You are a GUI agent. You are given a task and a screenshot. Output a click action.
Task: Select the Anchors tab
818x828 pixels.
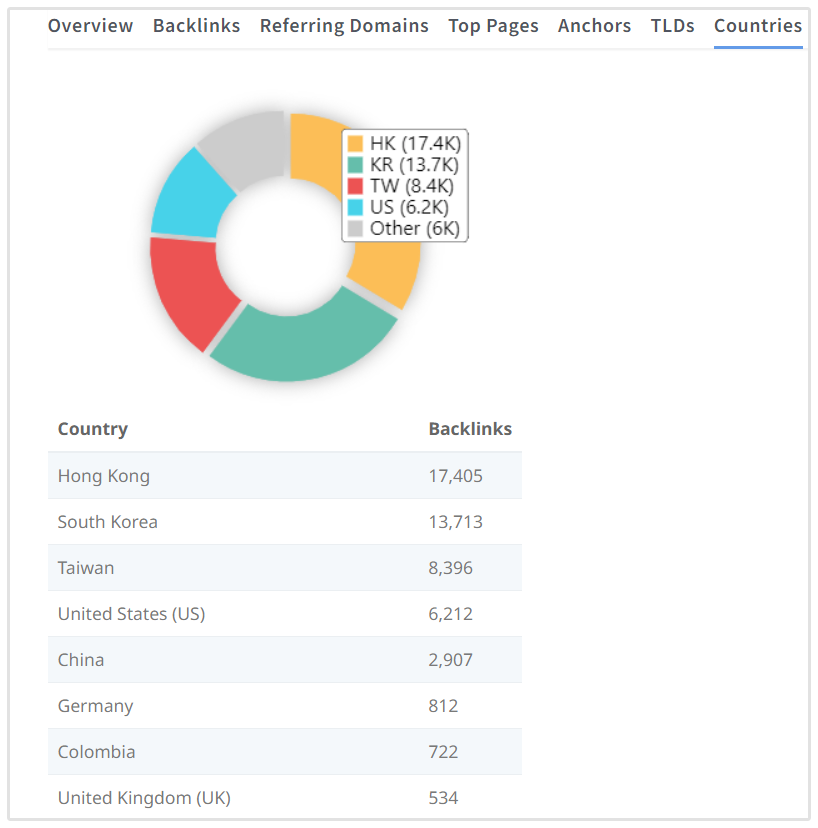pos(594,26)
